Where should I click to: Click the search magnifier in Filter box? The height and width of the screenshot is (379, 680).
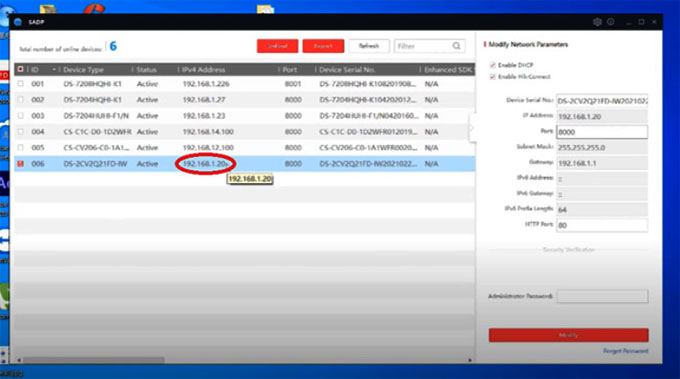[456, 46]
